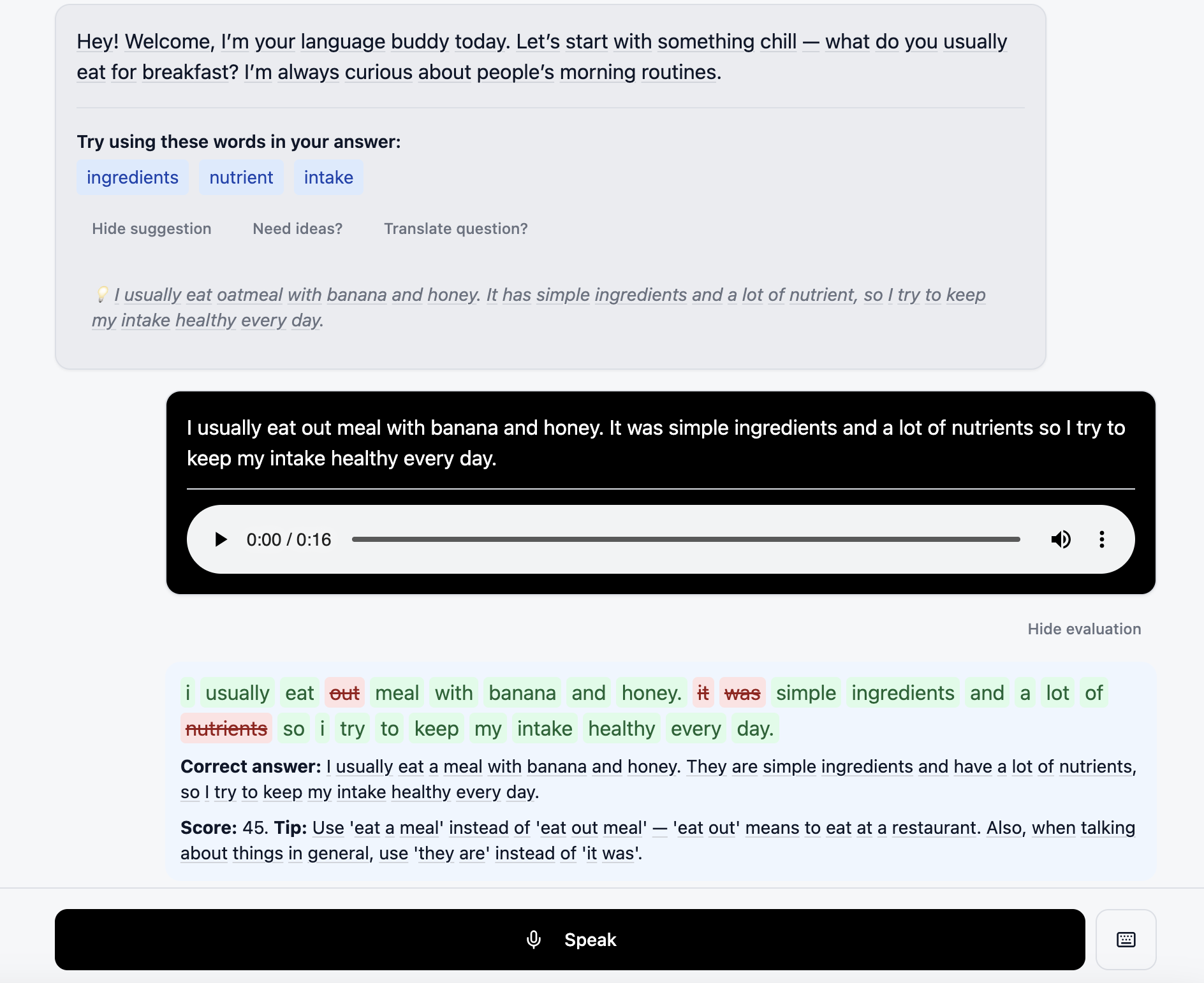Select the 'ingredients' vocabulary chip
Screen dimensions: 1204x983
[132, 177]
